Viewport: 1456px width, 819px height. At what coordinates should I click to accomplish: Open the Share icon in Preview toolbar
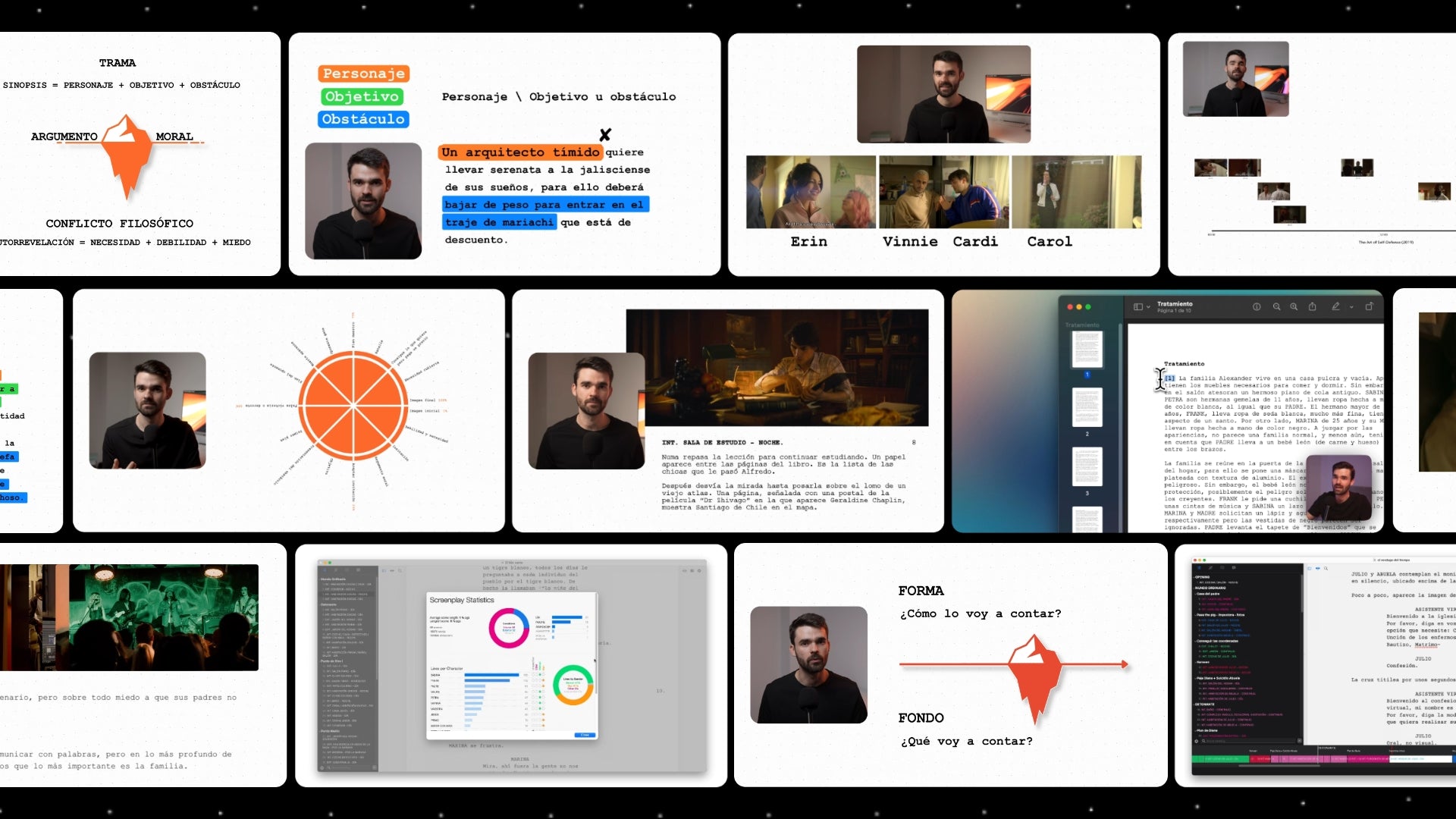click(1312, 306)
